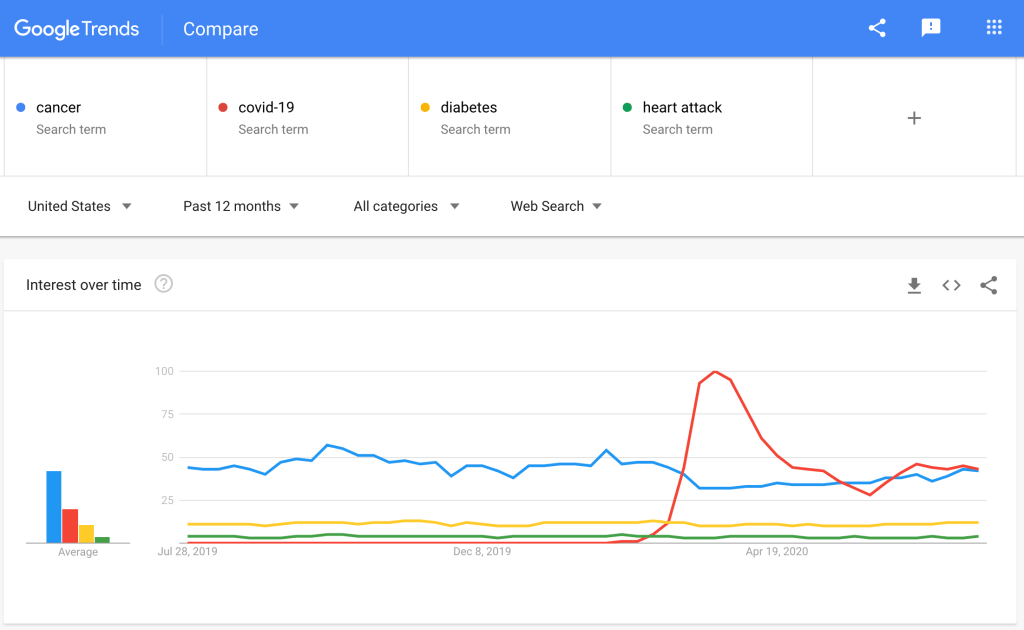
Task: Expand the Past 12 months dropdown
Action: (x=241, y=206)
